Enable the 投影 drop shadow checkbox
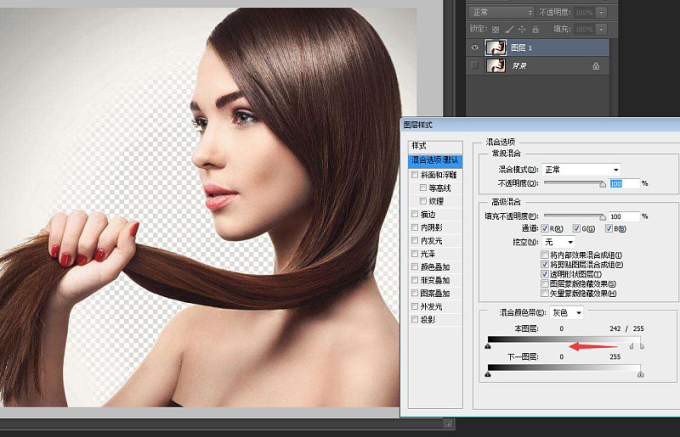 pos(414,319)
